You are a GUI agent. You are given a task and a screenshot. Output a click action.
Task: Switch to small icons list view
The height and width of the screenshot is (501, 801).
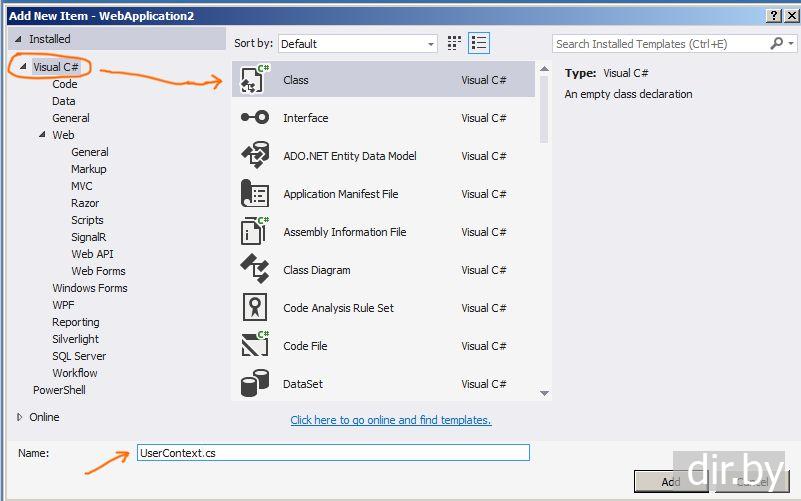point(479,43)
